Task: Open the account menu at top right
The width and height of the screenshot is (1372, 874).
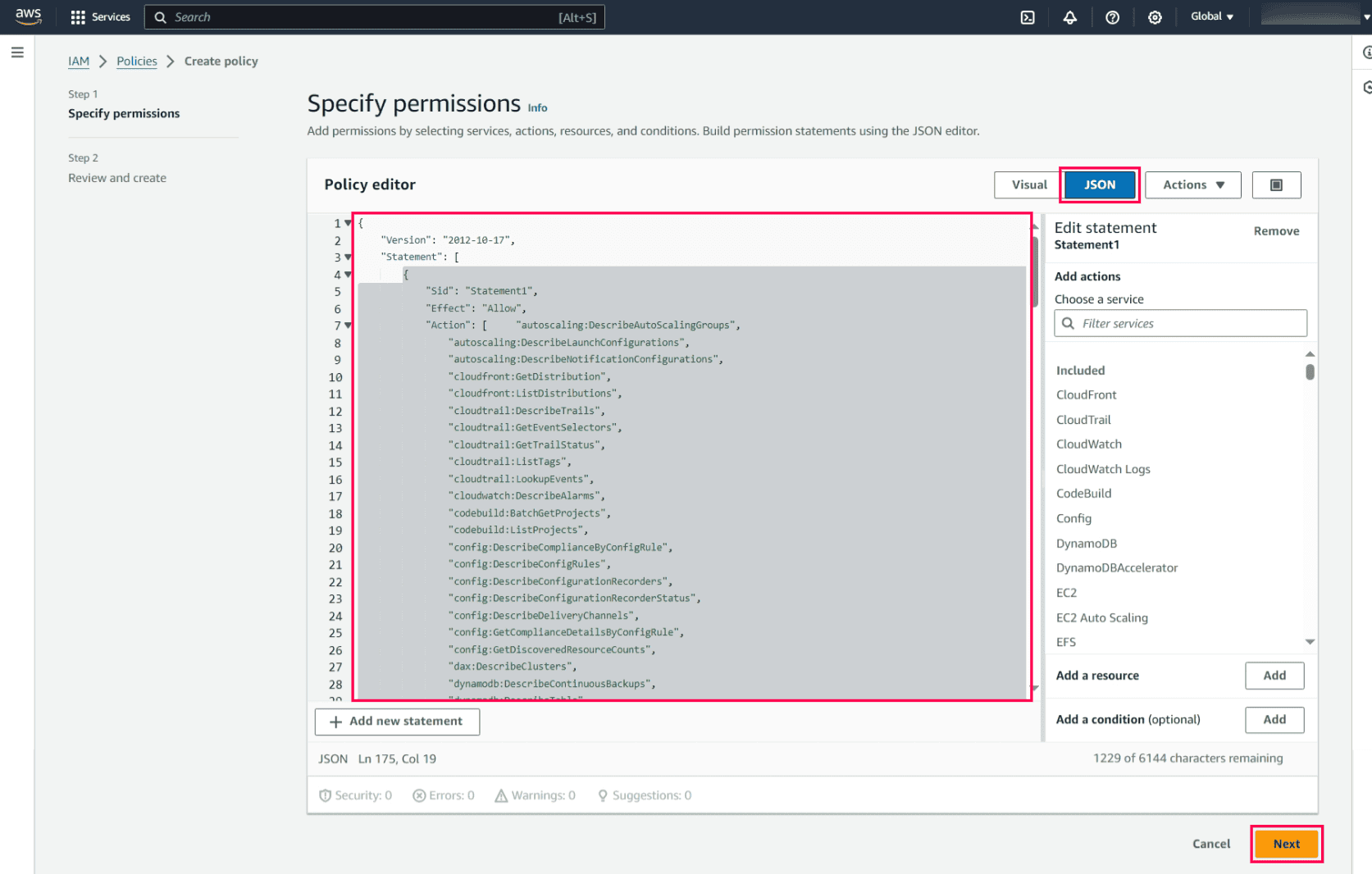Action: coord(1310,16)
